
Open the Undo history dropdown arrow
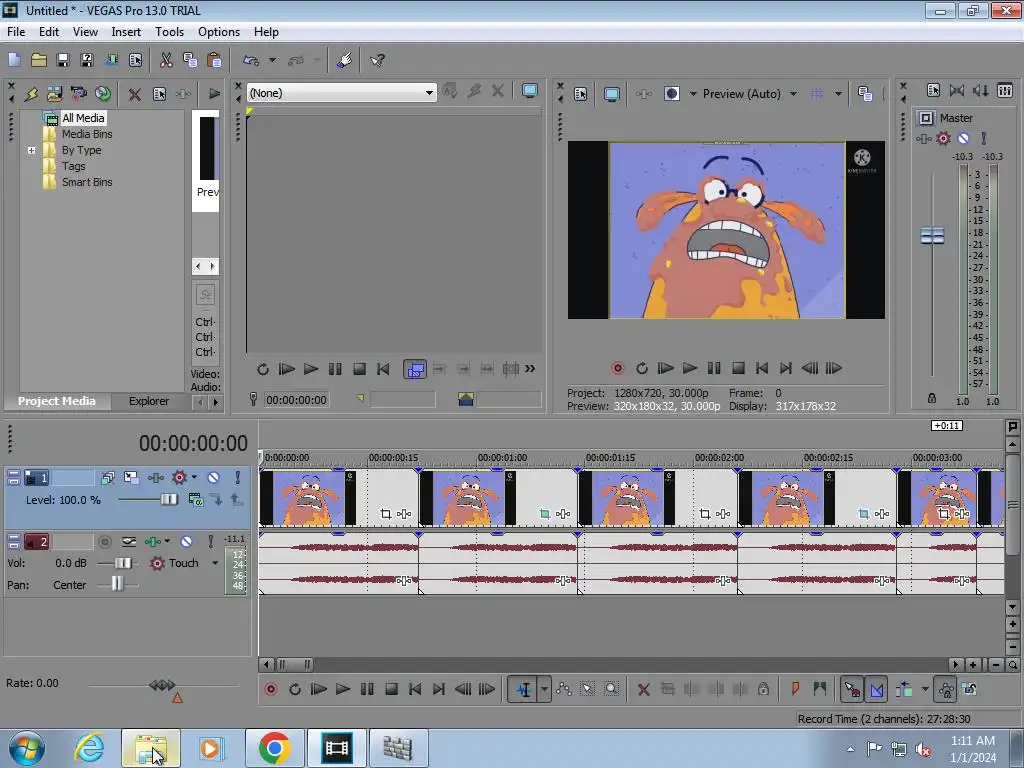(x=272, y=60)
